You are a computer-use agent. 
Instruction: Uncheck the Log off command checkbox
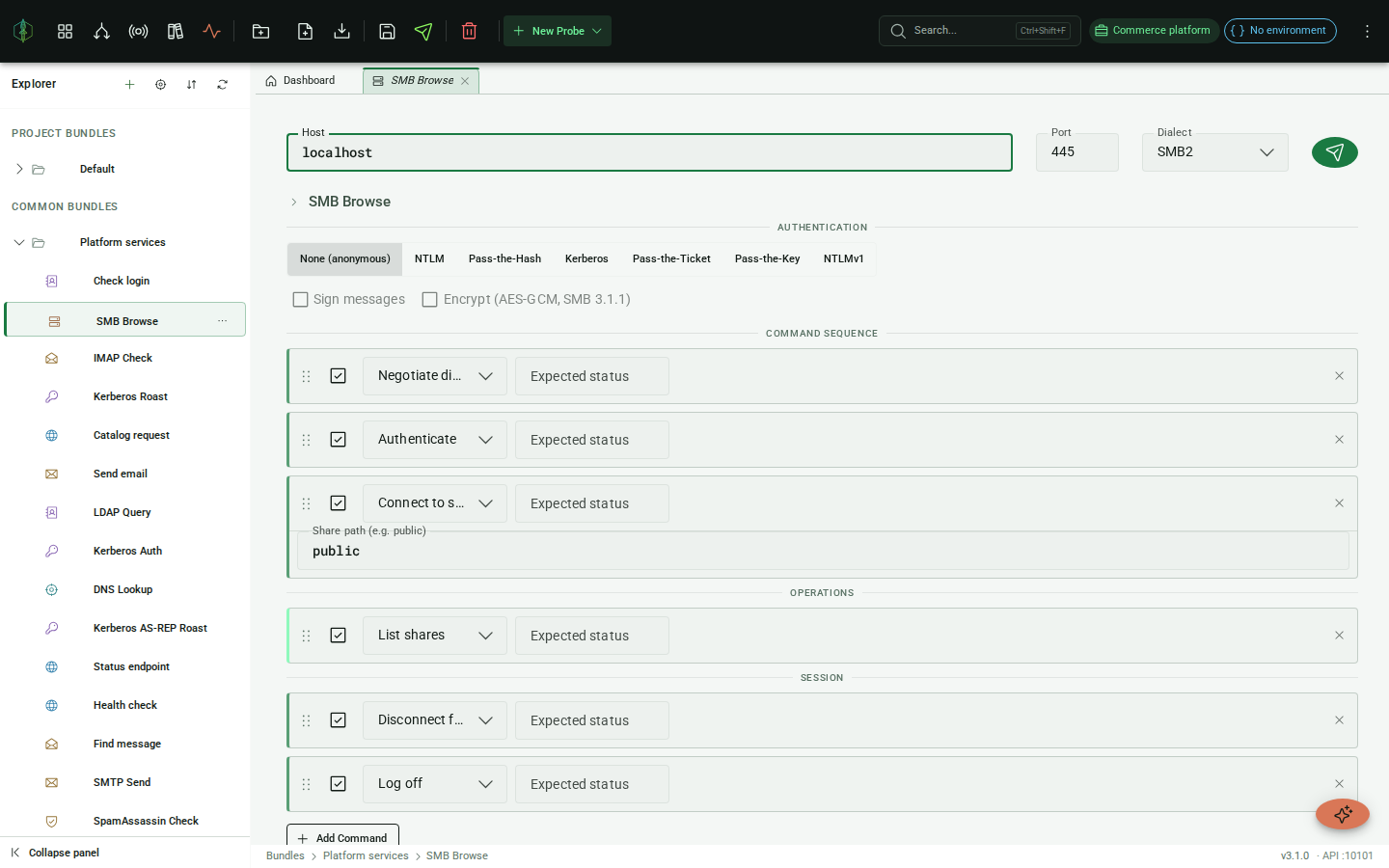(x=339, y=784)
